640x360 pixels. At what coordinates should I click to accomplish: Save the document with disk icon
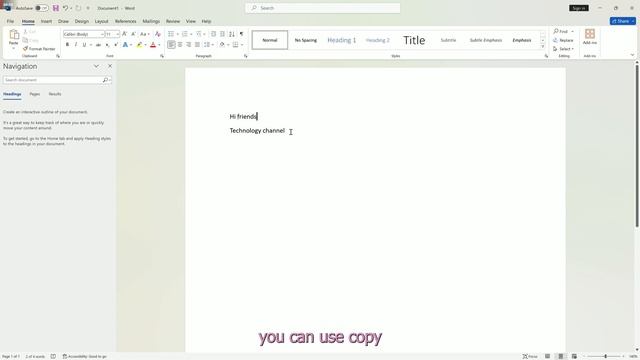pyautogui.click(x=56, y=8)
